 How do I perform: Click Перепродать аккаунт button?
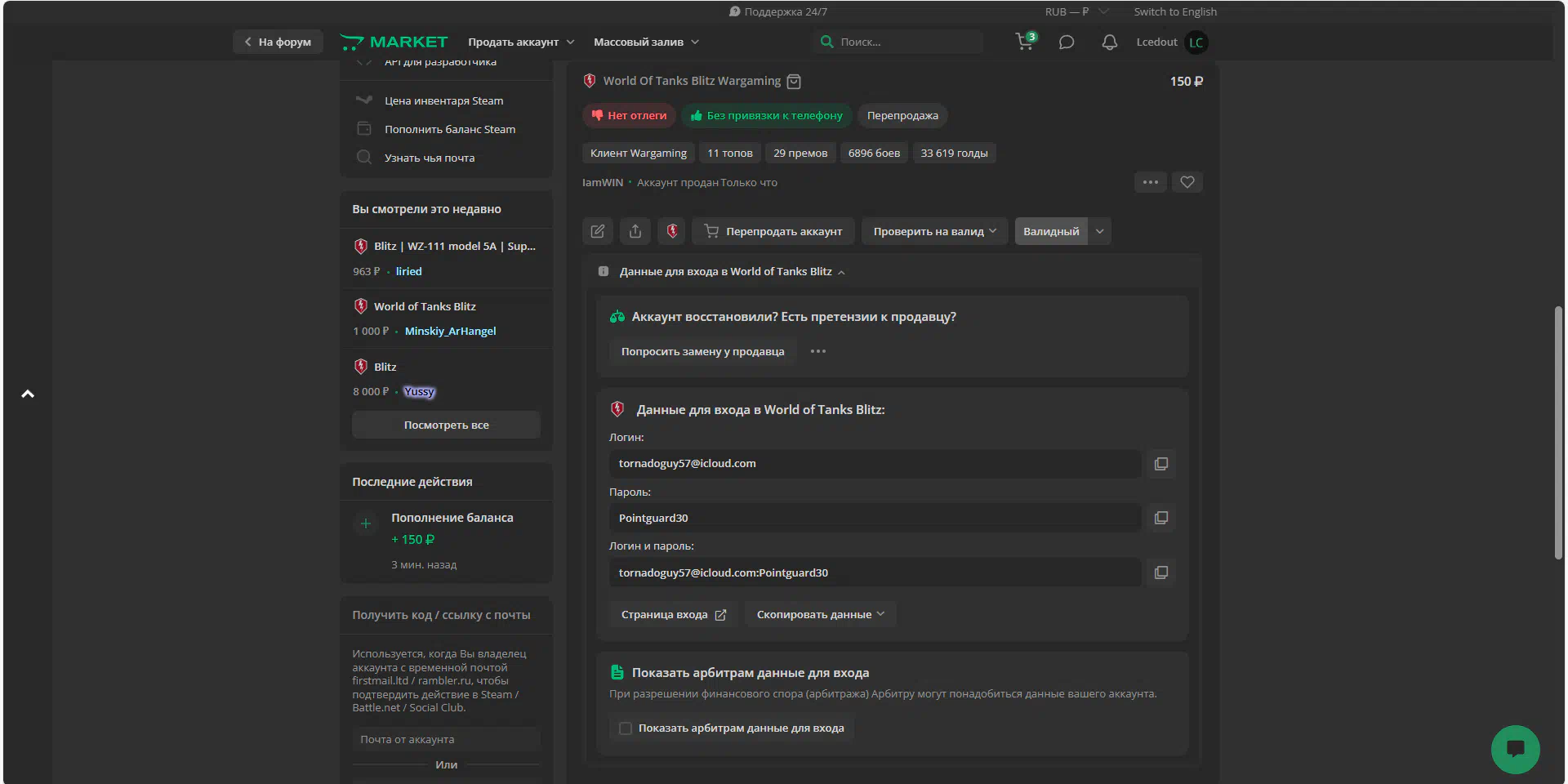[x=773, y=231]
